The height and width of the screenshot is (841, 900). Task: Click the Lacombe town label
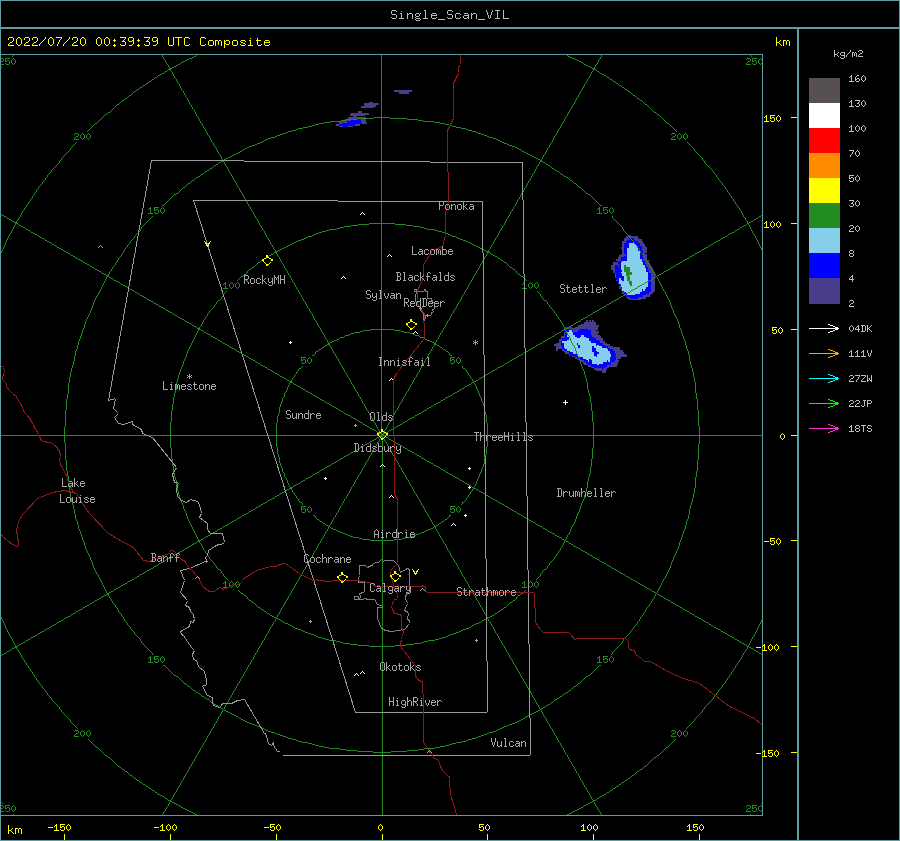(432, 251)
